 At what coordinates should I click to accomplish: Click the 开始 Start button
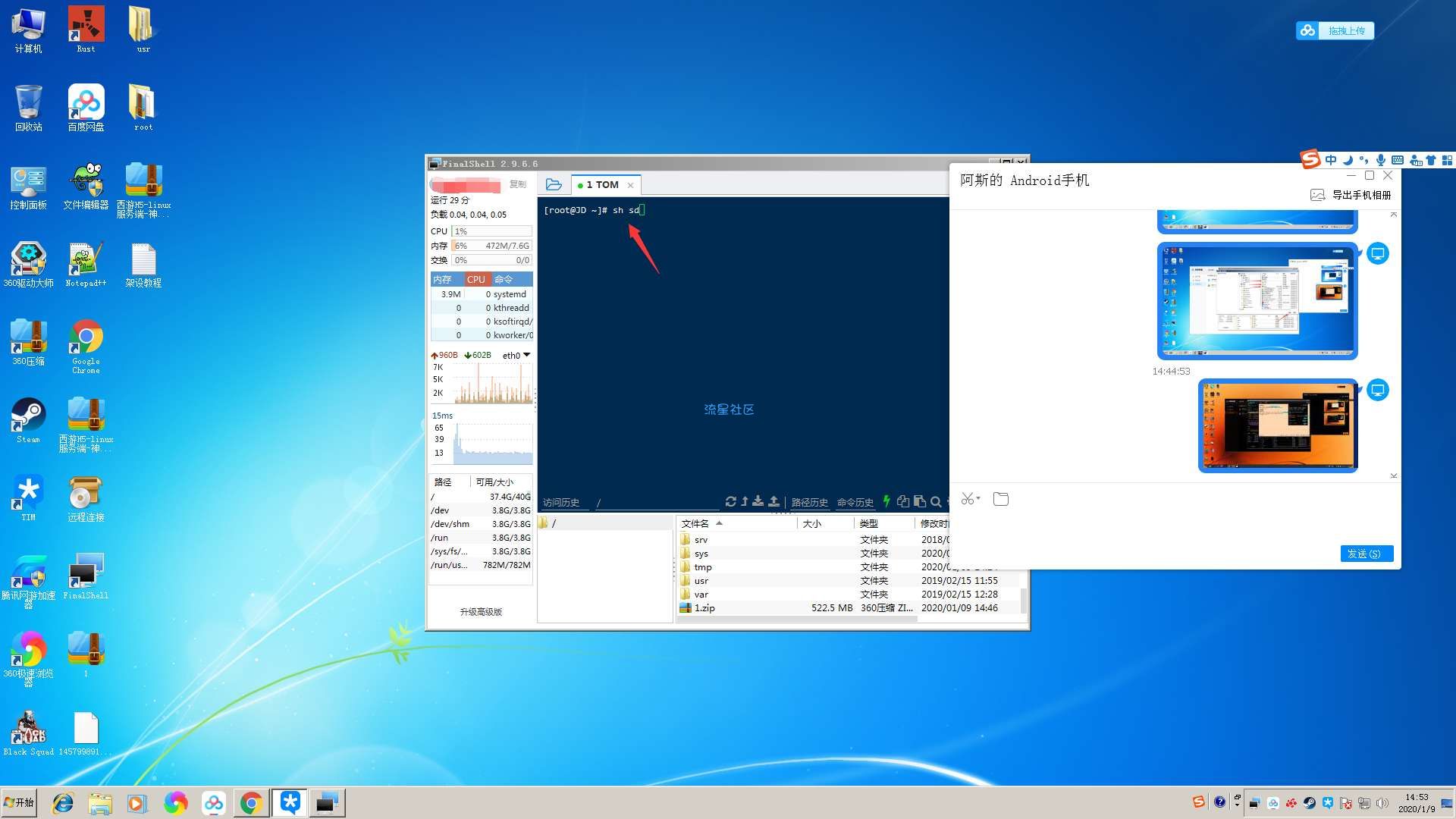pos(19,802)
